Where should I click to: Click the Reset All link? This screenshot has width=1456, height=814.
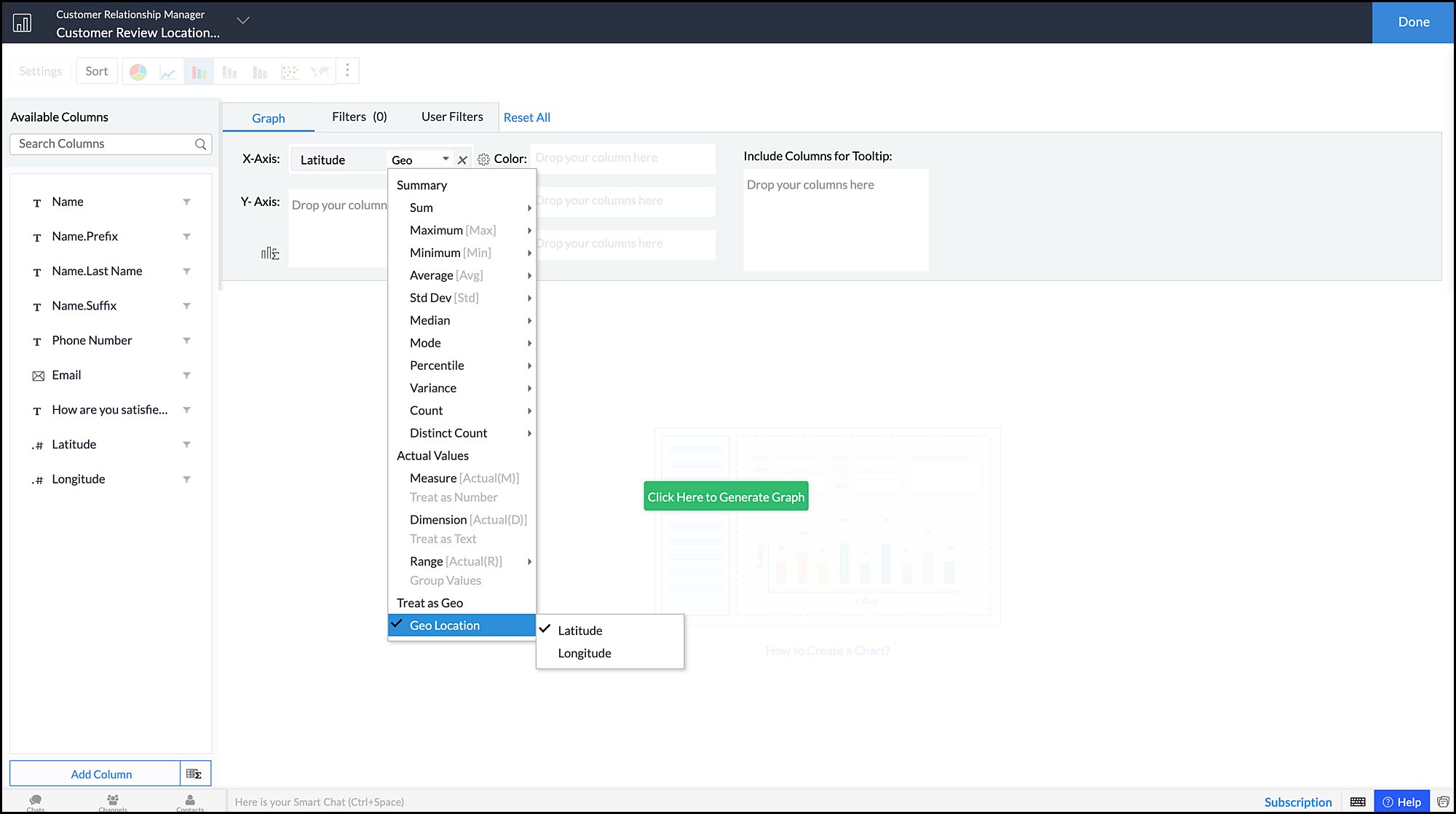click(526, 117)
